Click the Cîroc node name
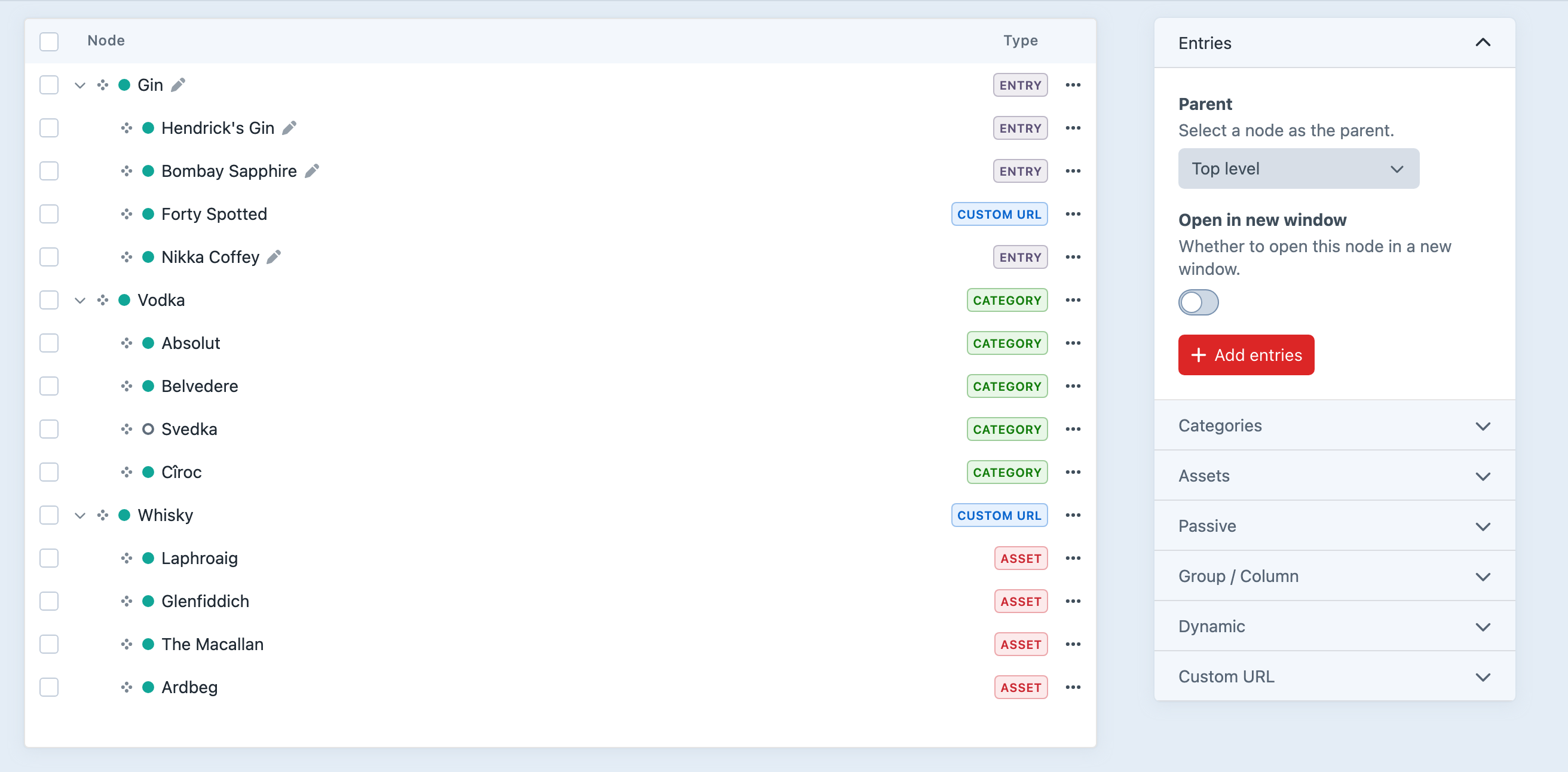The width and height of the screenshot is (1568, 772). pos(181,472)
